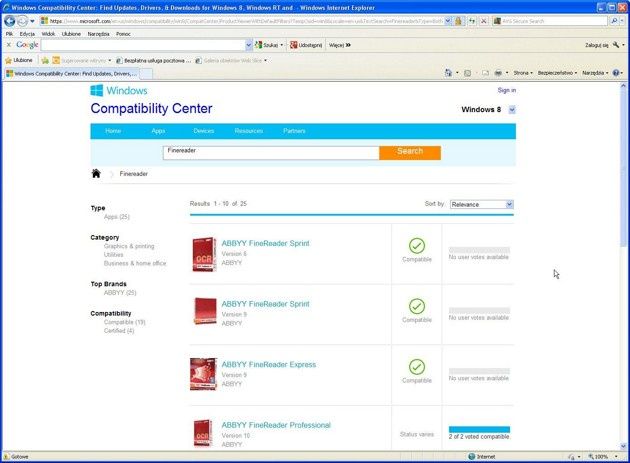Close the Google toolbar with X
The width and height of the screenshot is (630, 463).
pos(8,45)
